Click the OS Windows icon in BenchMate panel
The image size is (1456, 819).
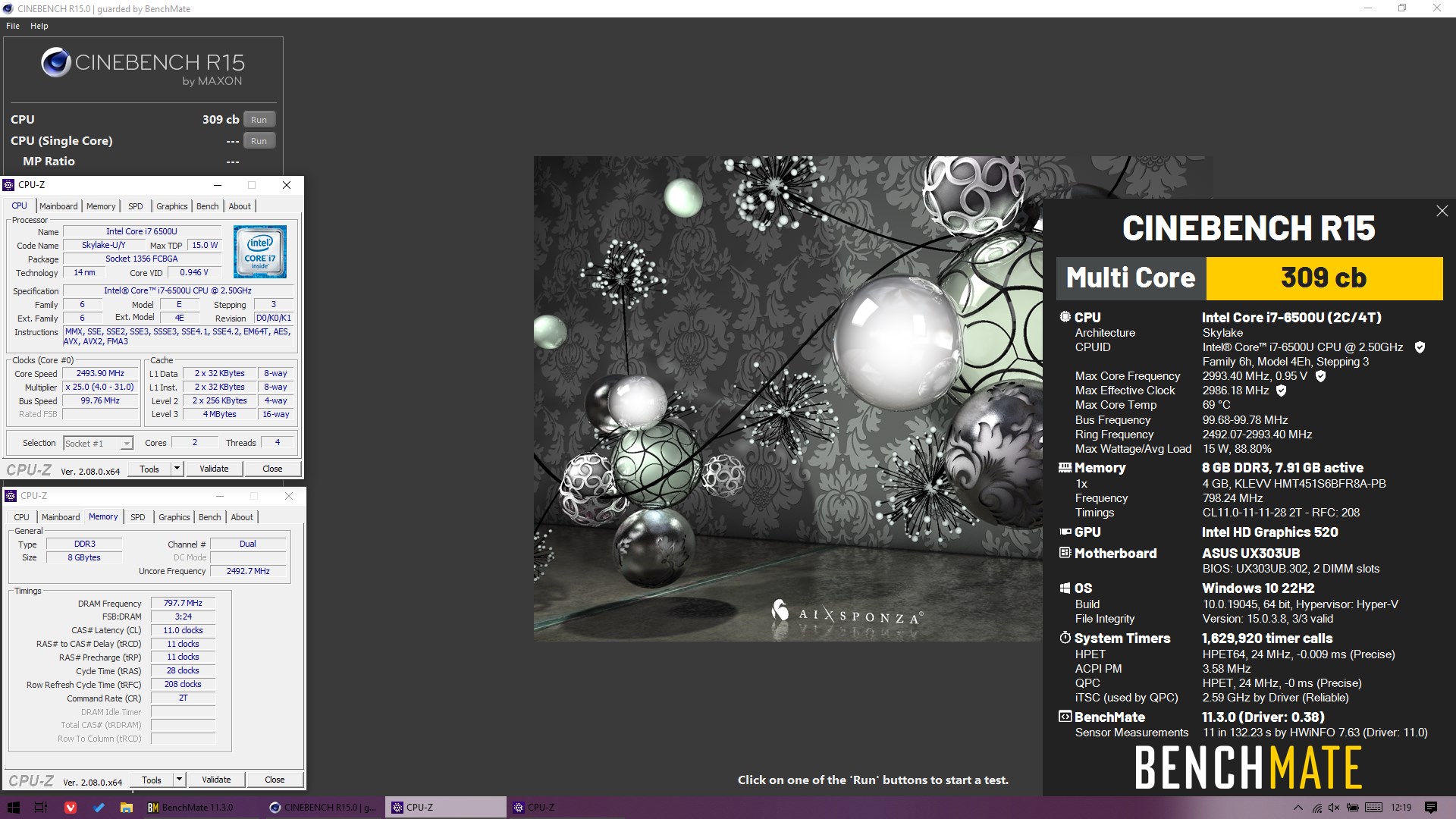point(1065,588)
